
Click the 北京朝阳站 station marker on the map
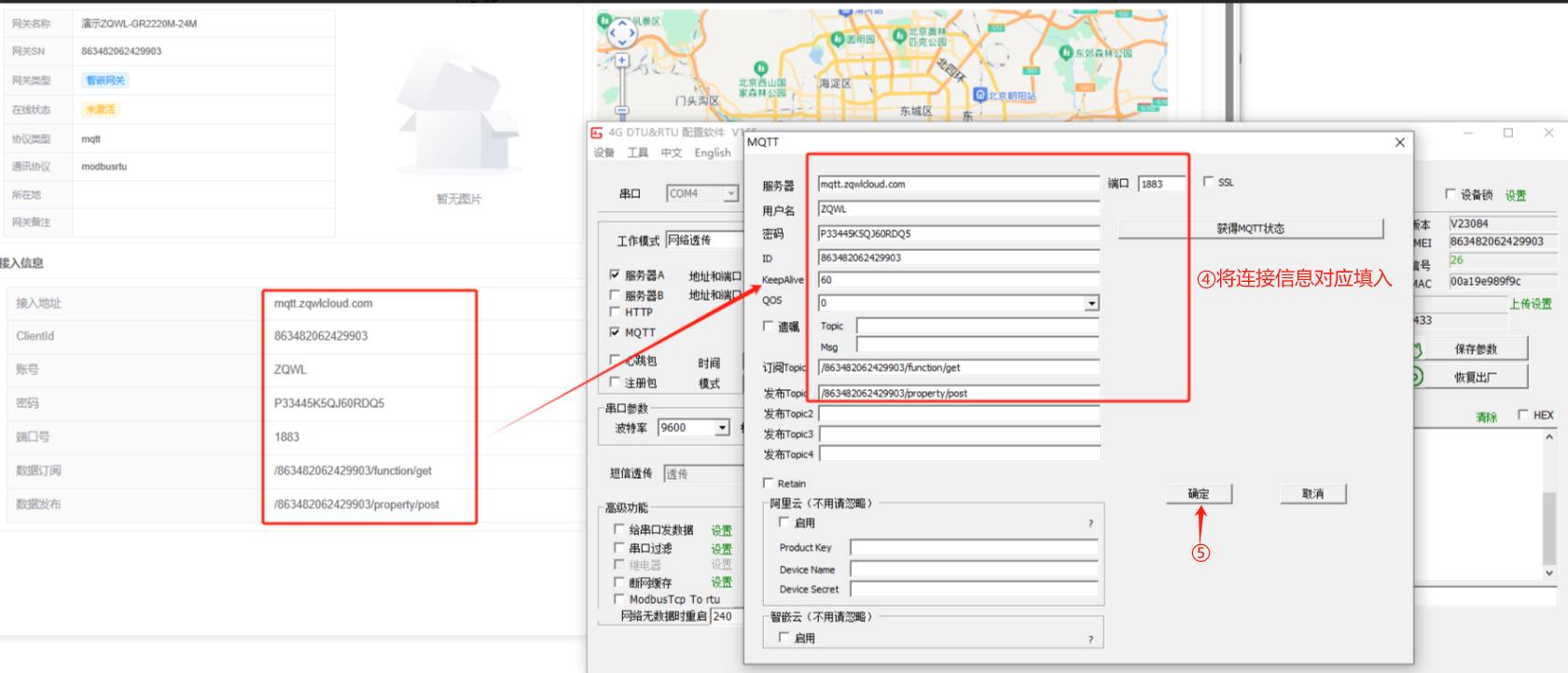(x=979, y=95)
